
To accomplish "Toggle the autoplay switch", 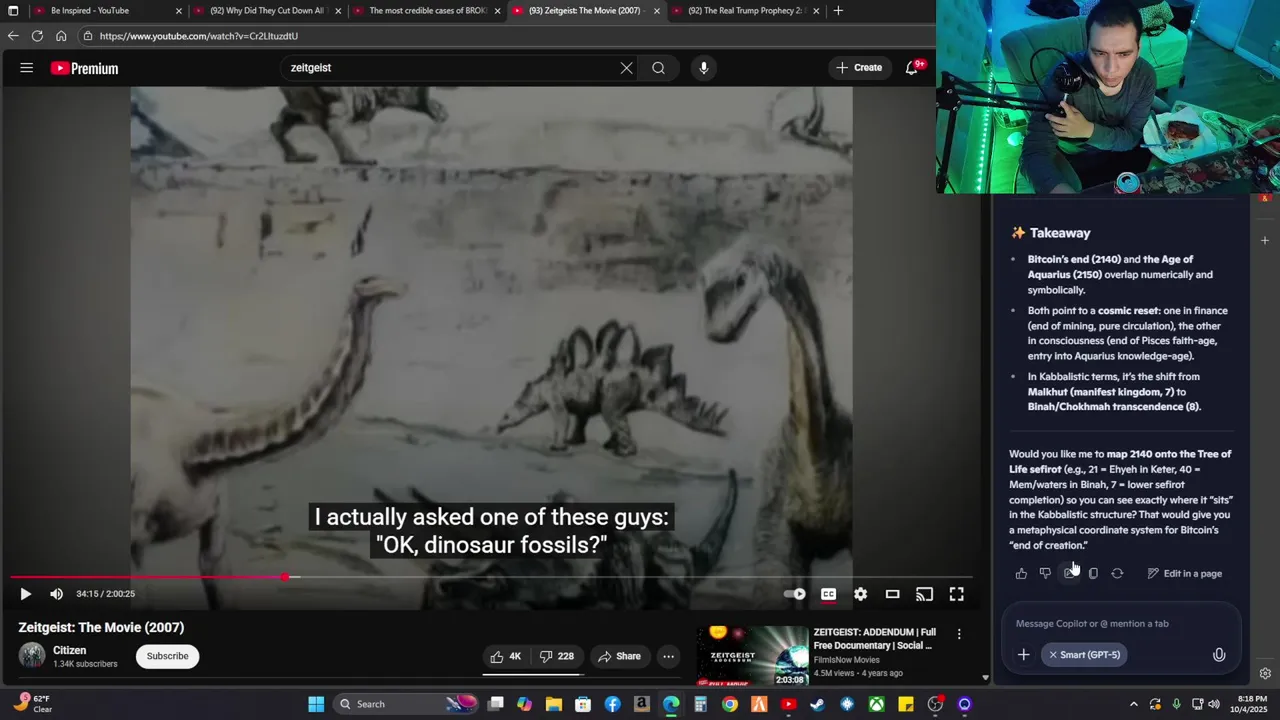I will [795, 594].
